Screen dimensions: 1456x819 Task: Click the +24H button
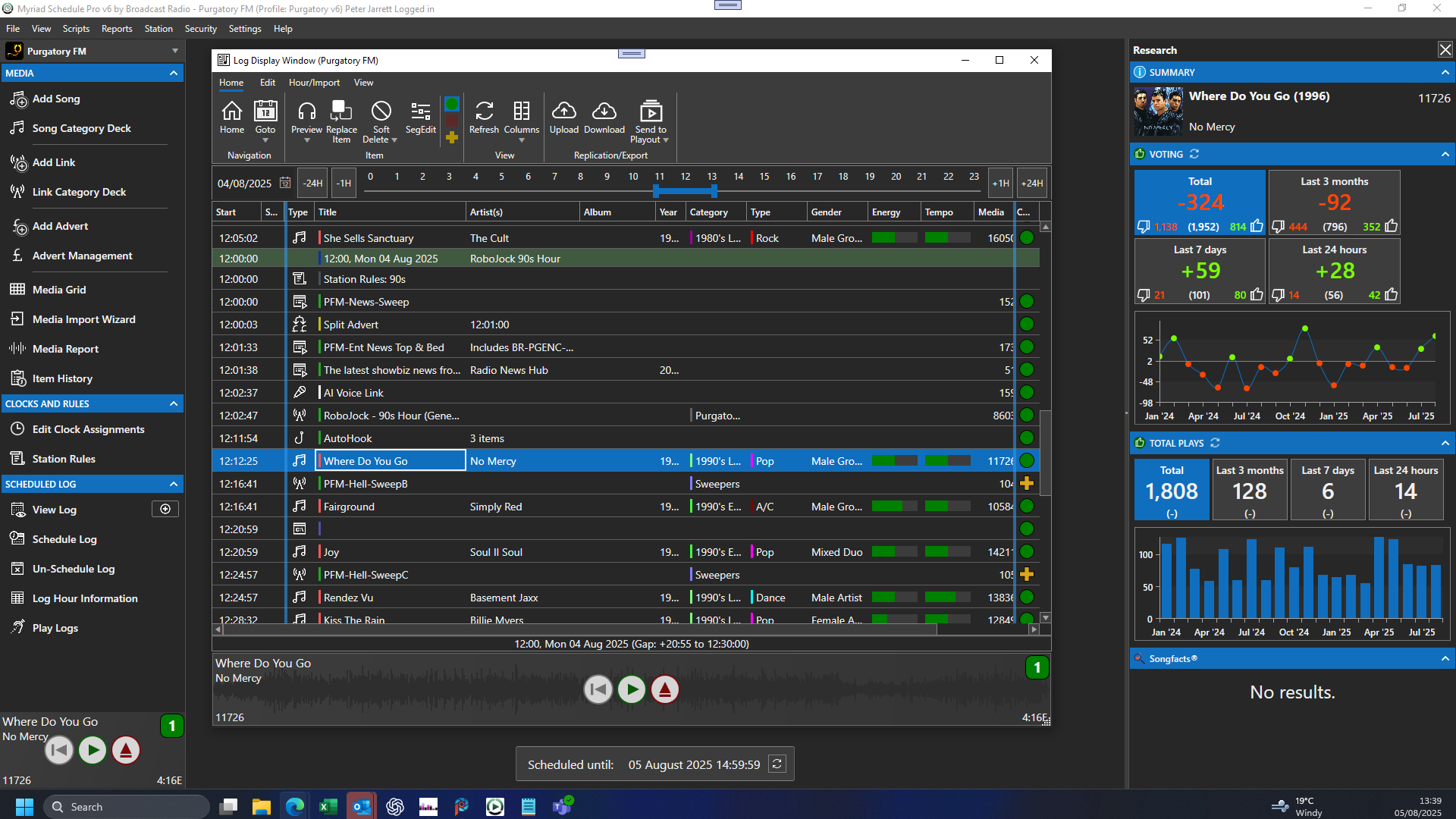tap(1031, 183)
